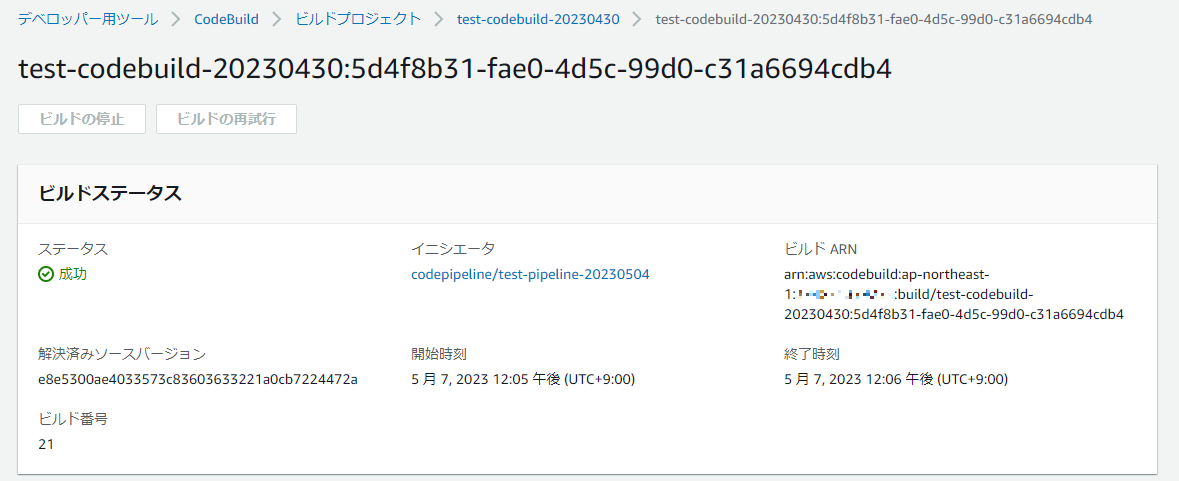1179x481 pixels.
Task: Click the resolved source version hash
Action: [198, 380]
